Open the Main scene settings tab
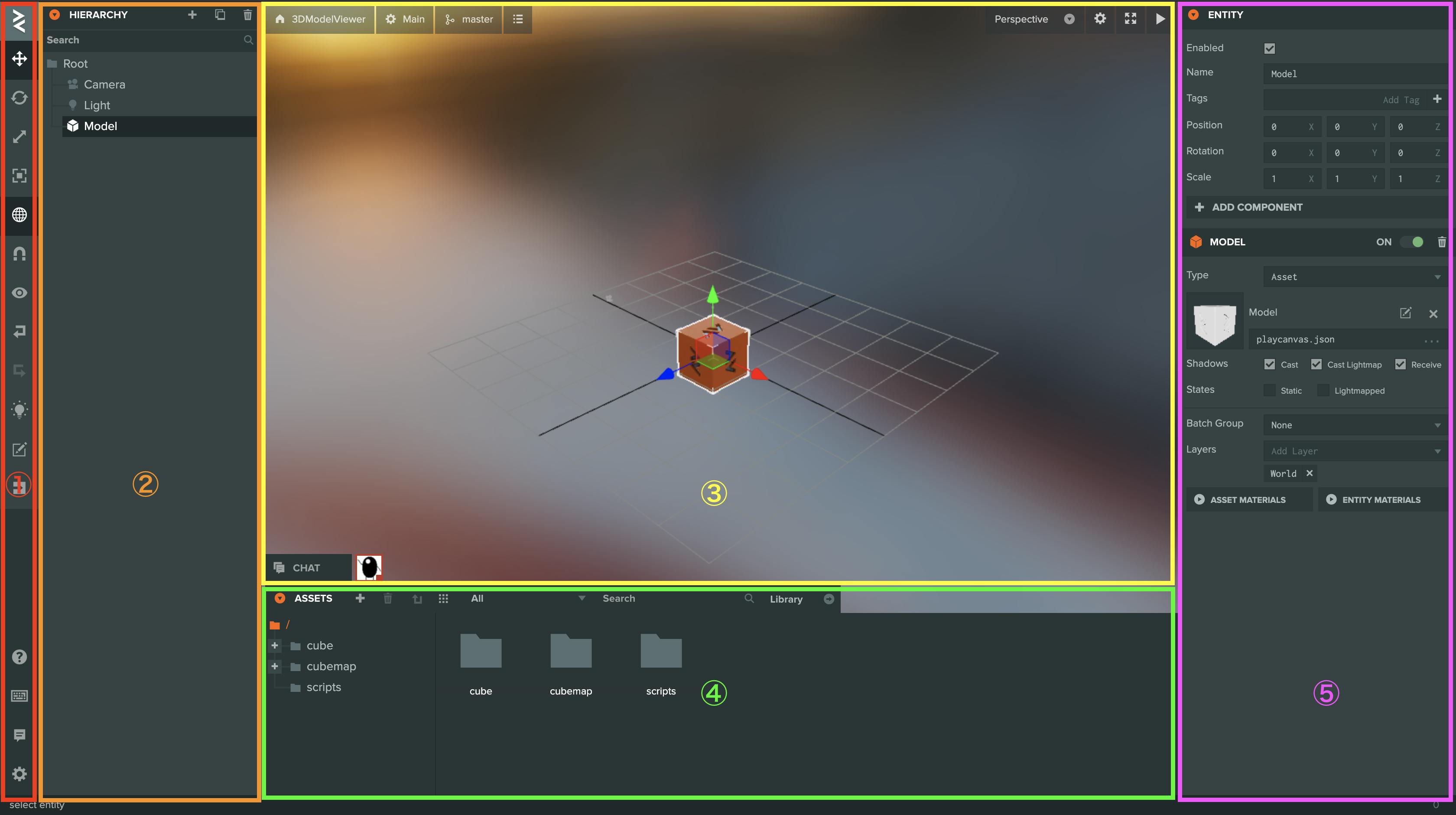The height and width of the screenshot is (815, 1456). point(405,19)
